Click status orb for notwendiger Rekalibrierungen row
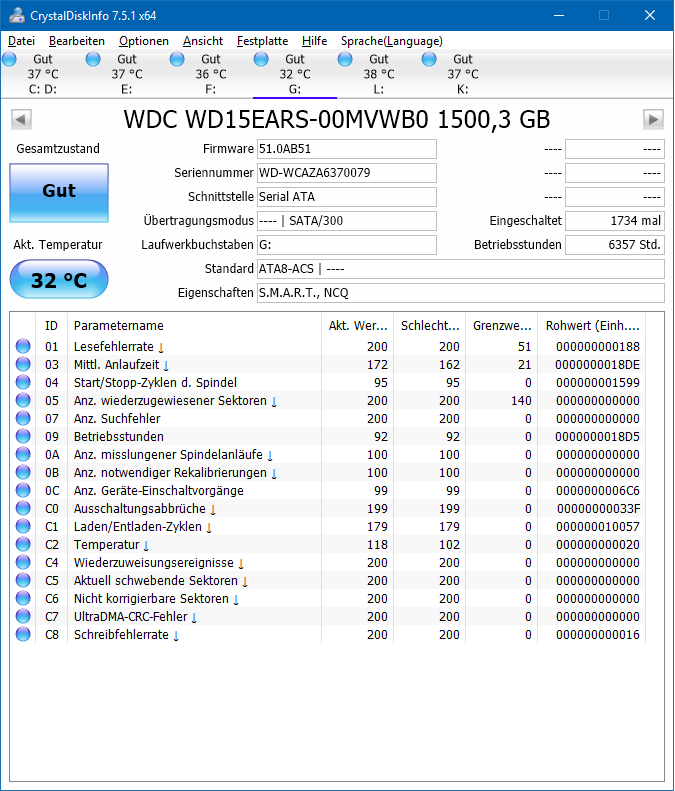Viewport: 675px width, 791px height. click(x=23, y=472)
